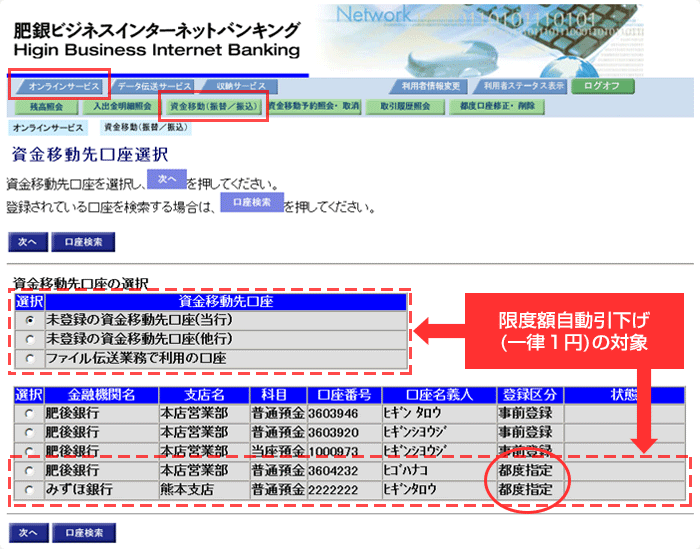Open the 残高照会 menu item

click(x=46, y=107)
